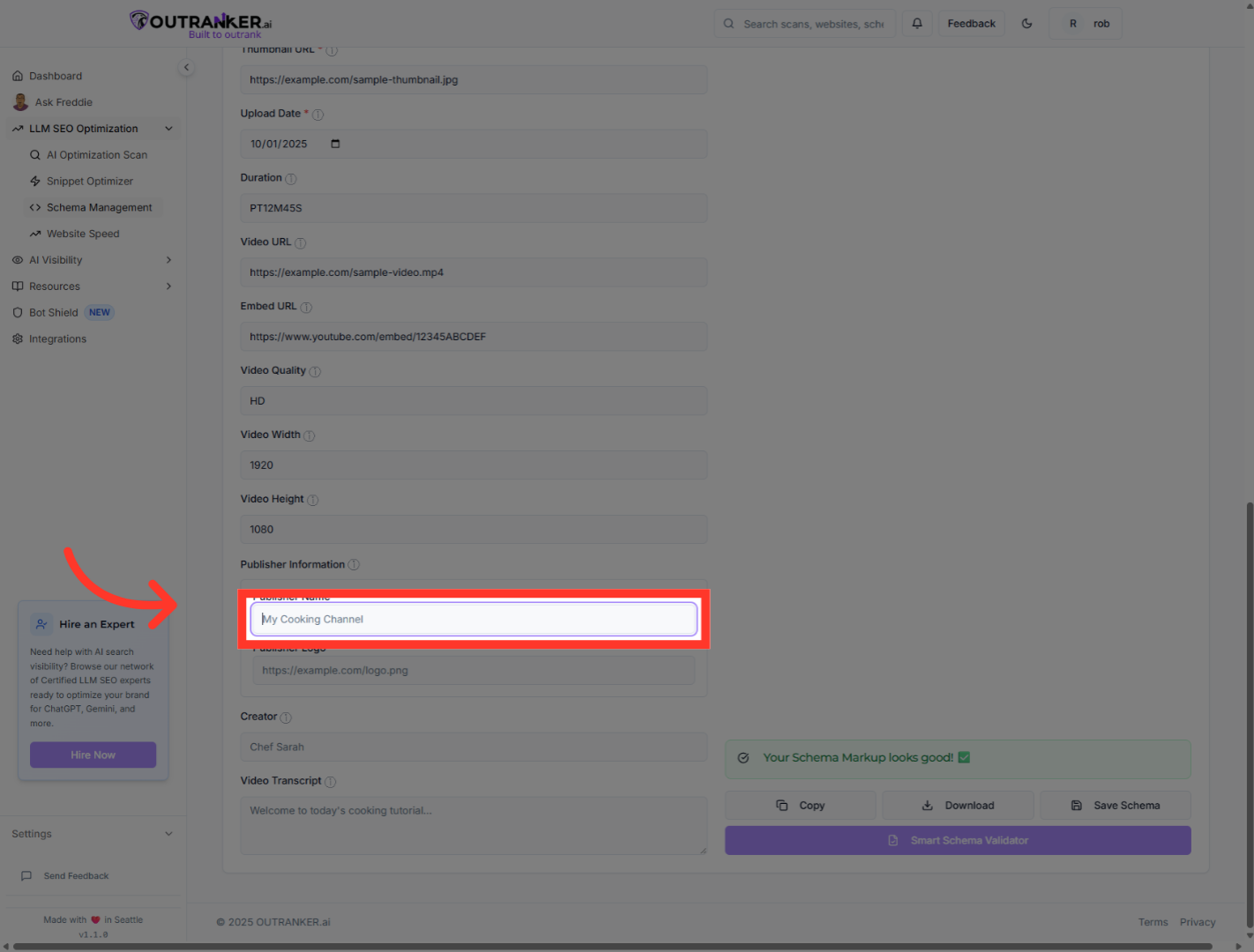Expand the AI Visibility section

[168, 259]
